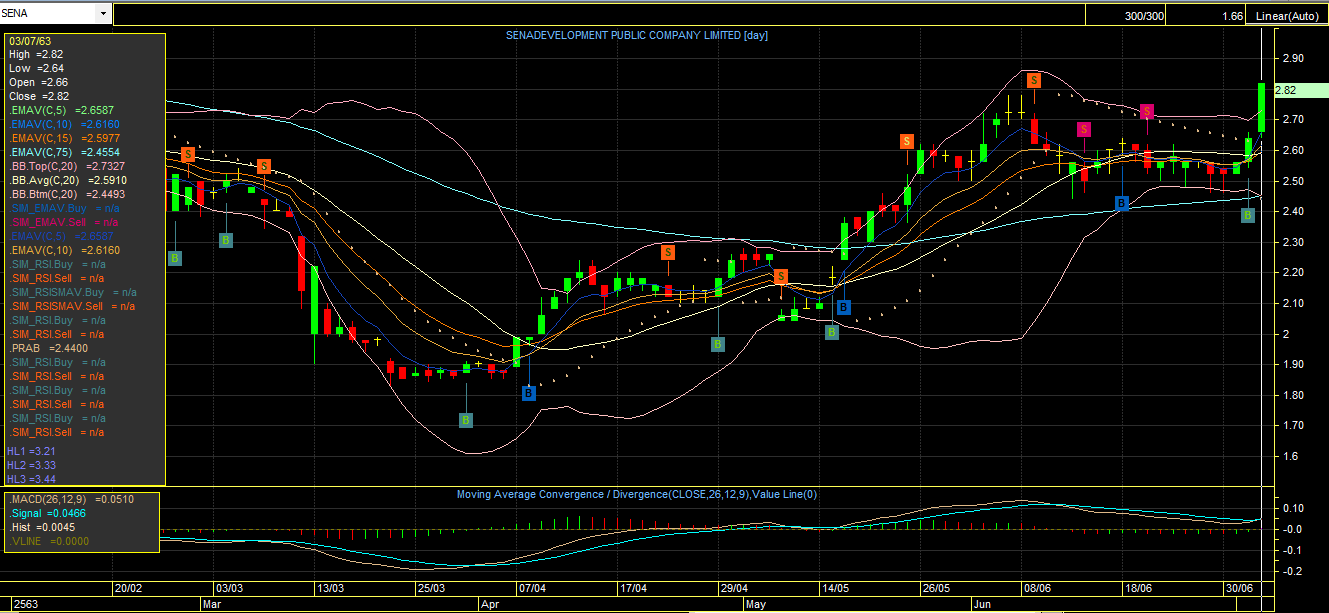Screen dimensions: 1329x613
Task: Click the Open =2.66 legend line
Action: pos(38,82)
